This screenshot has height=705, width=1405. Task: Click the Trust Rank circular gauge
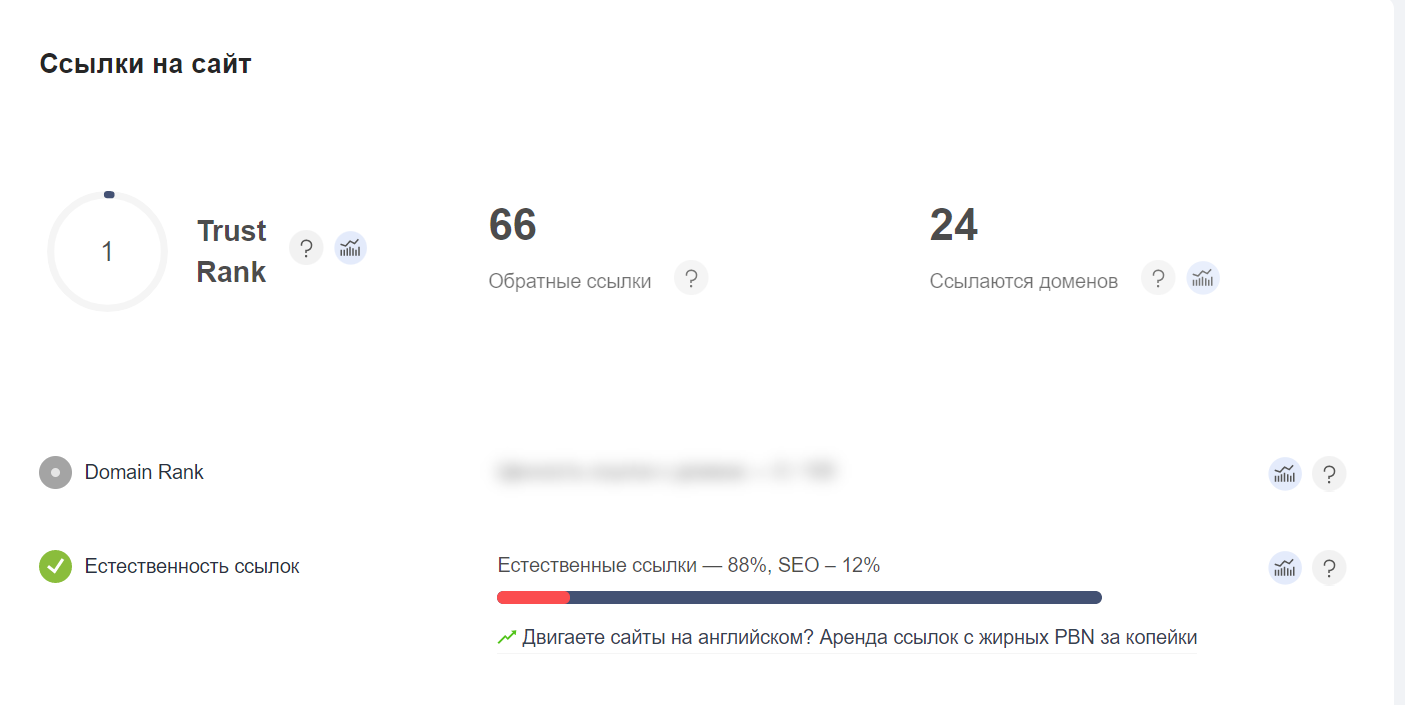(108, 251)
